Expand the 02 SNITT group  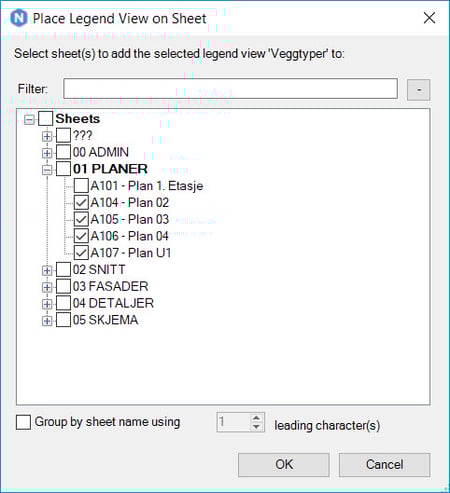click(47, 270)
